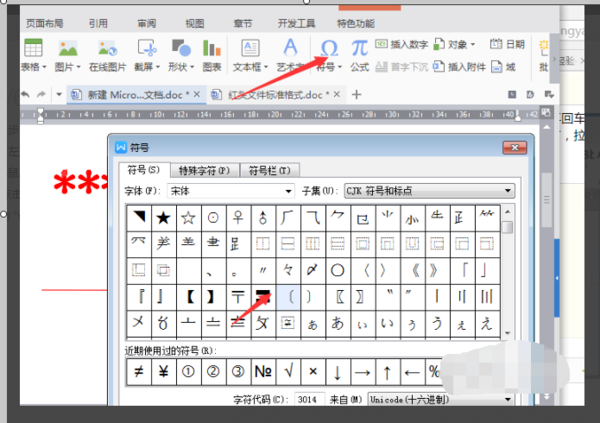Insert a table with the 表格 icon
Screen dimensions: 600x423
[33, 48]
